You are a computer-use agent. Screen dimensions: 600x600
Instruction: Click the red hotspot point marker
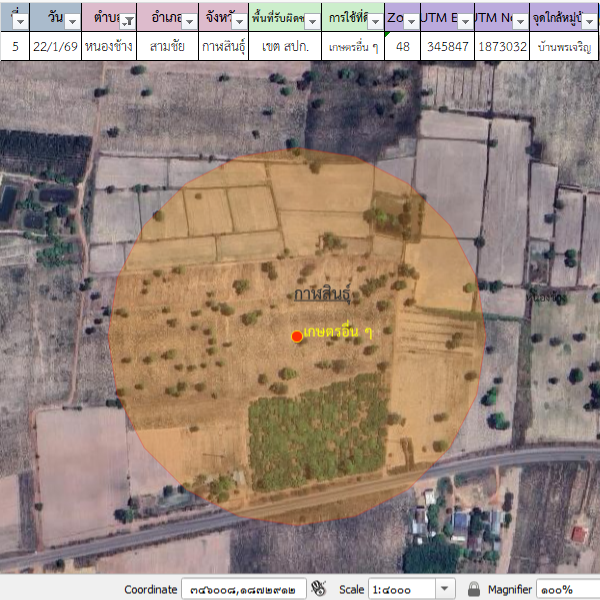pos(296,336)
